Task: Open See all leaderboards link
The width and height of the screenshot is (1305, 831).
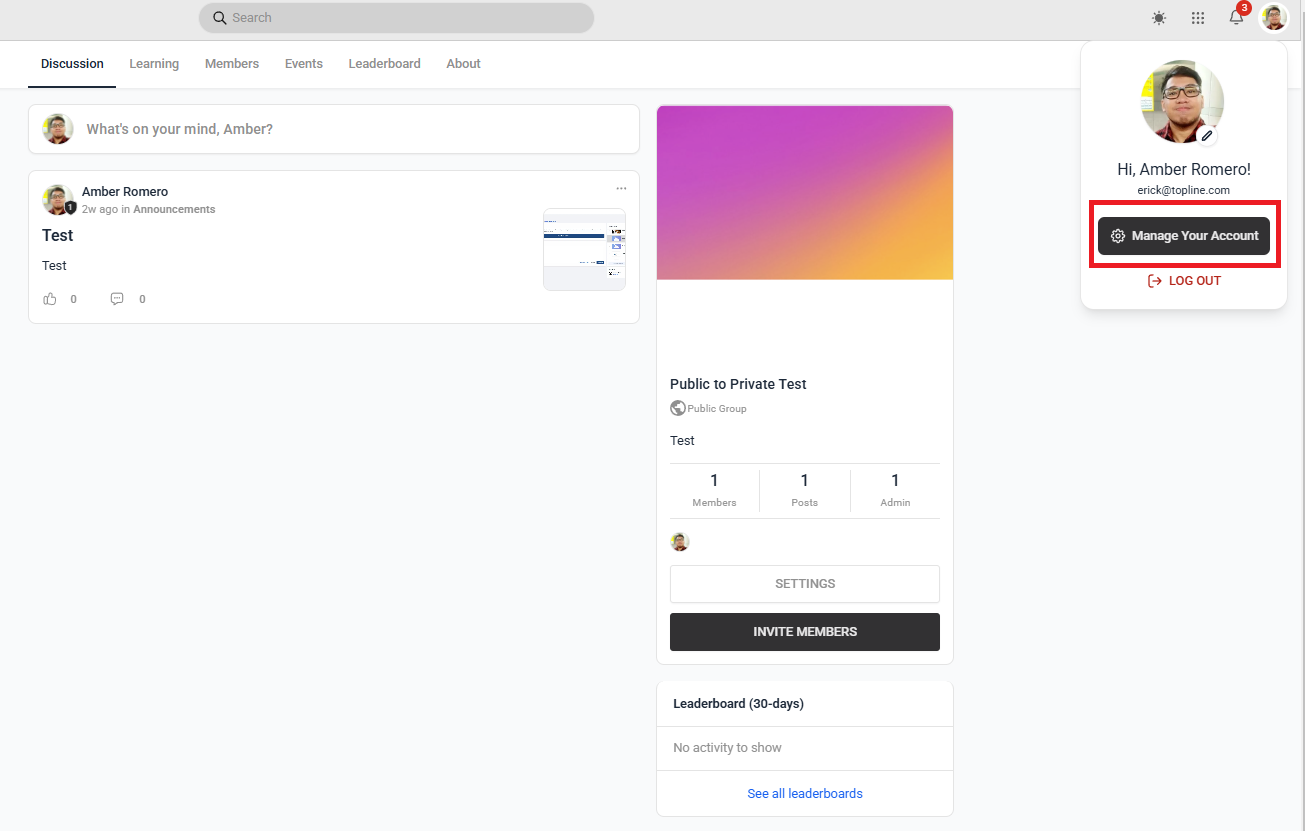Action: tap(805, 794)
